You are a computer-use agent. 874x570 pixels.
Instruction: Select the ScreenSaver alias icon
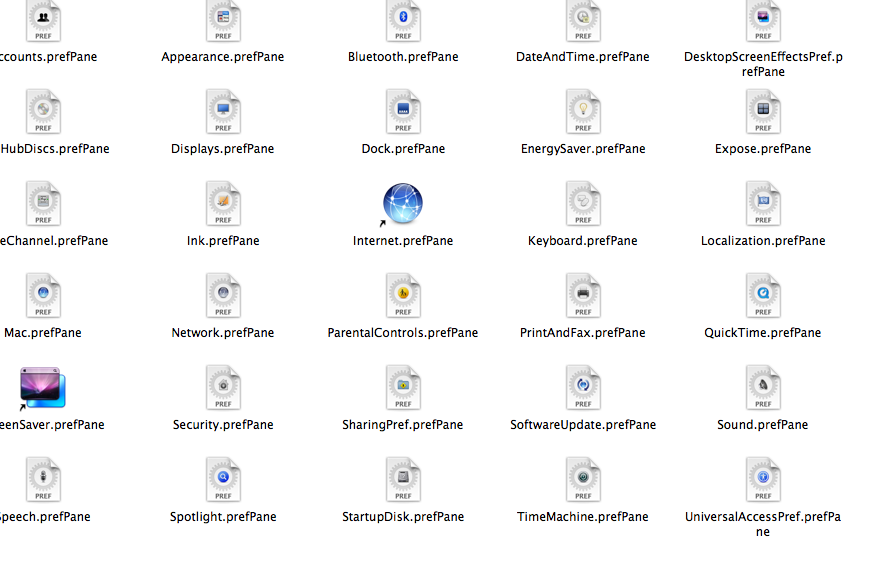[x=42, y=388]
